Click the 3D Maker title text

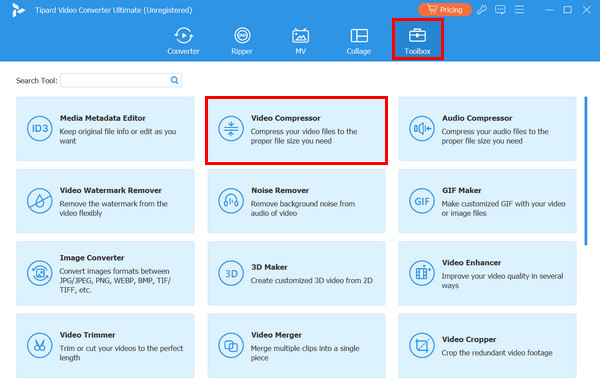click(269, 267)
